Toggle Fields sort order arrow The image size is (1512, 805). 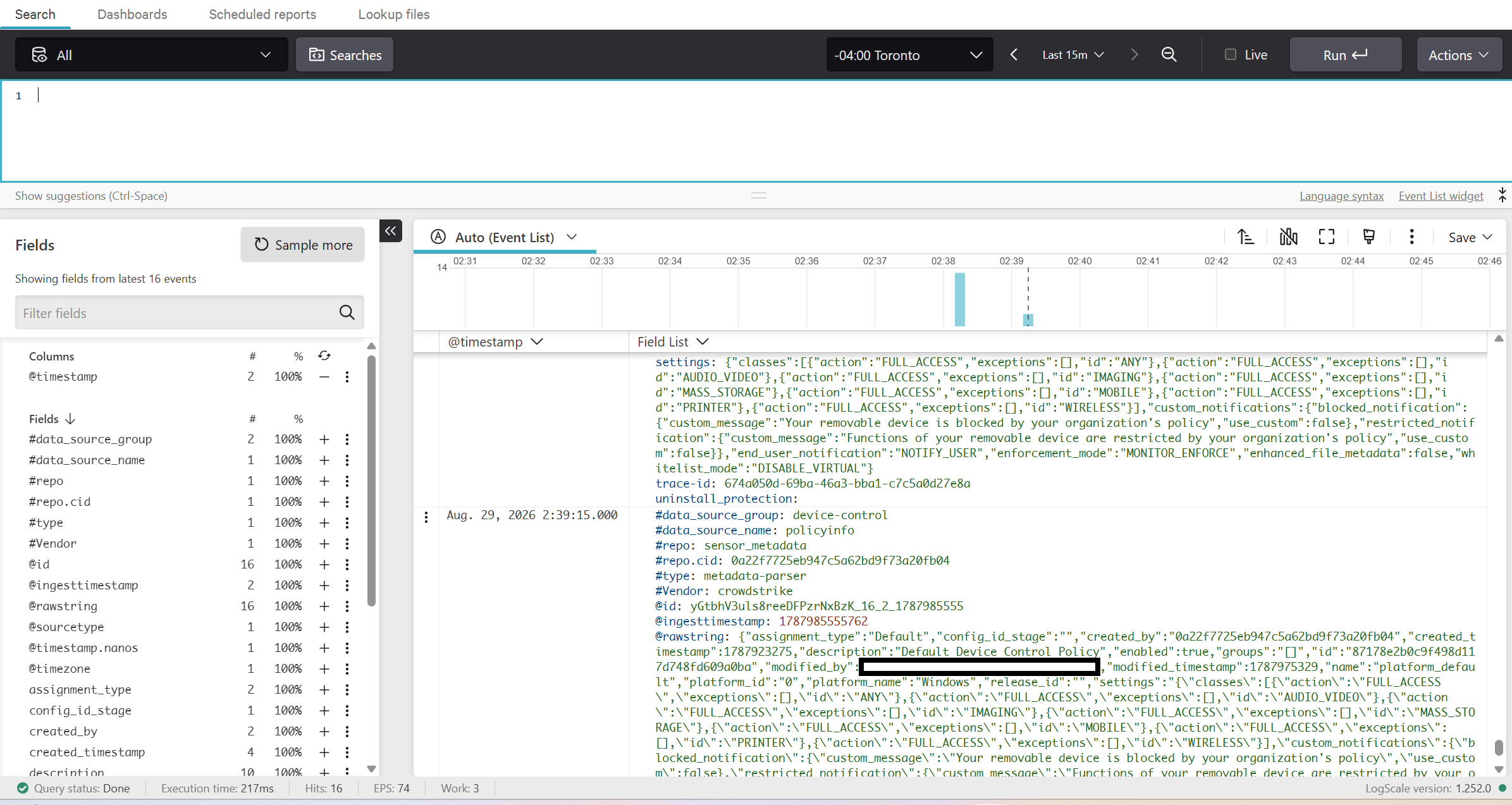pyautogui.click(x=70, y=419)
